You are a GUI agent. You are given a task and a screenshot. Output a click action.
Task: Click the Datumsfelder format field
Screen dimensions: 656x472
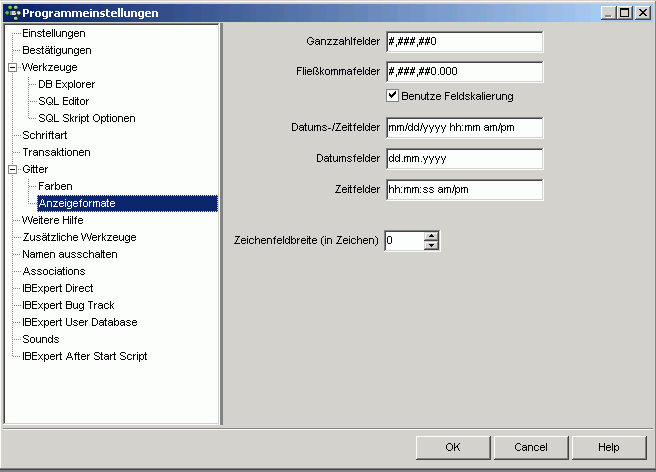pos(465,159)
